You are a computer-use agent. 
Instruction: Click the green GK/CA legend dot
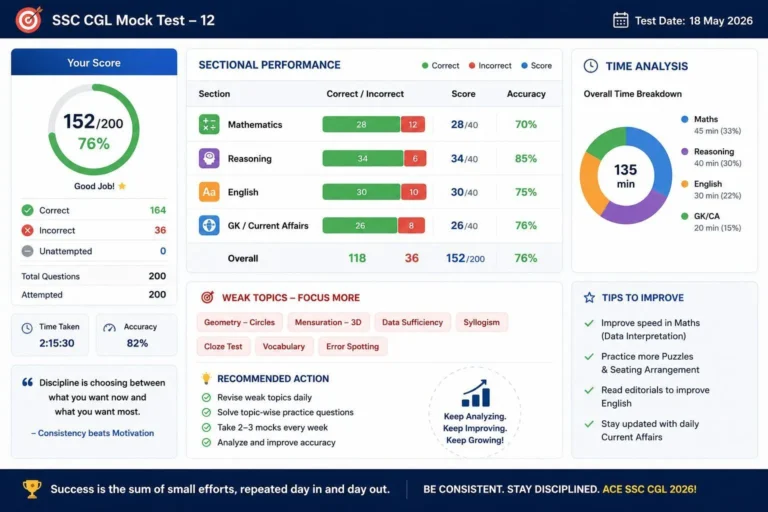[685, 216]
